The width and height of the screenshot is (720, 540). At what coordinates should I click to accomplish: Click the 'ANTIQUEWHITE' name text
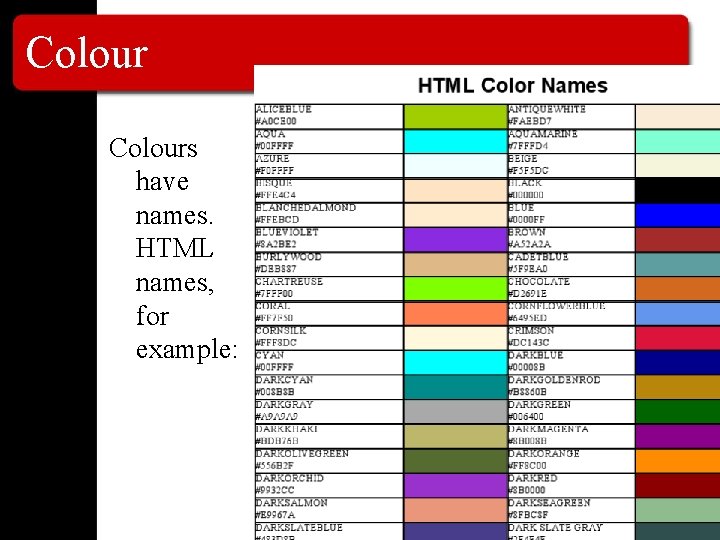[x=547, y=109]
